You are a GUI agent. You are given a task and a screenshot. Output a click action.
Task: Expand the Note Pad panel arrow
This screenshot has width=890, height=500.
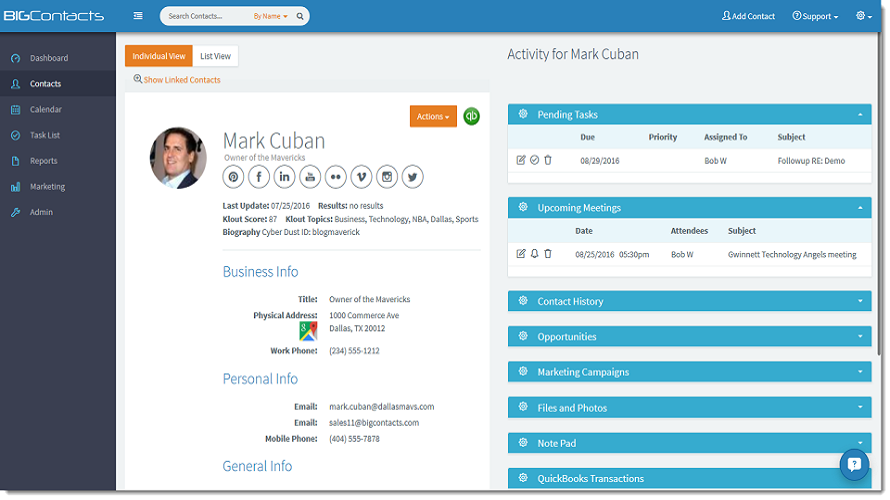click(860, 443)
